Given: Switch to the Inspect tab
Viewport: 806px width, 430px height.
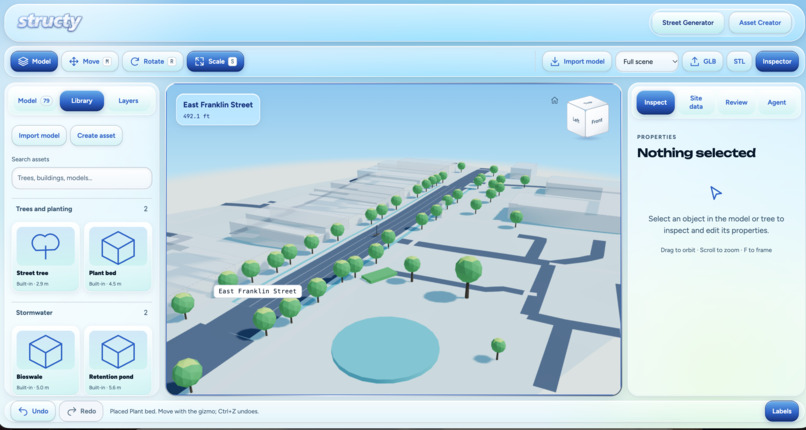Looking at the screenshot, I should pyautogui.click(x=655, y=102).
